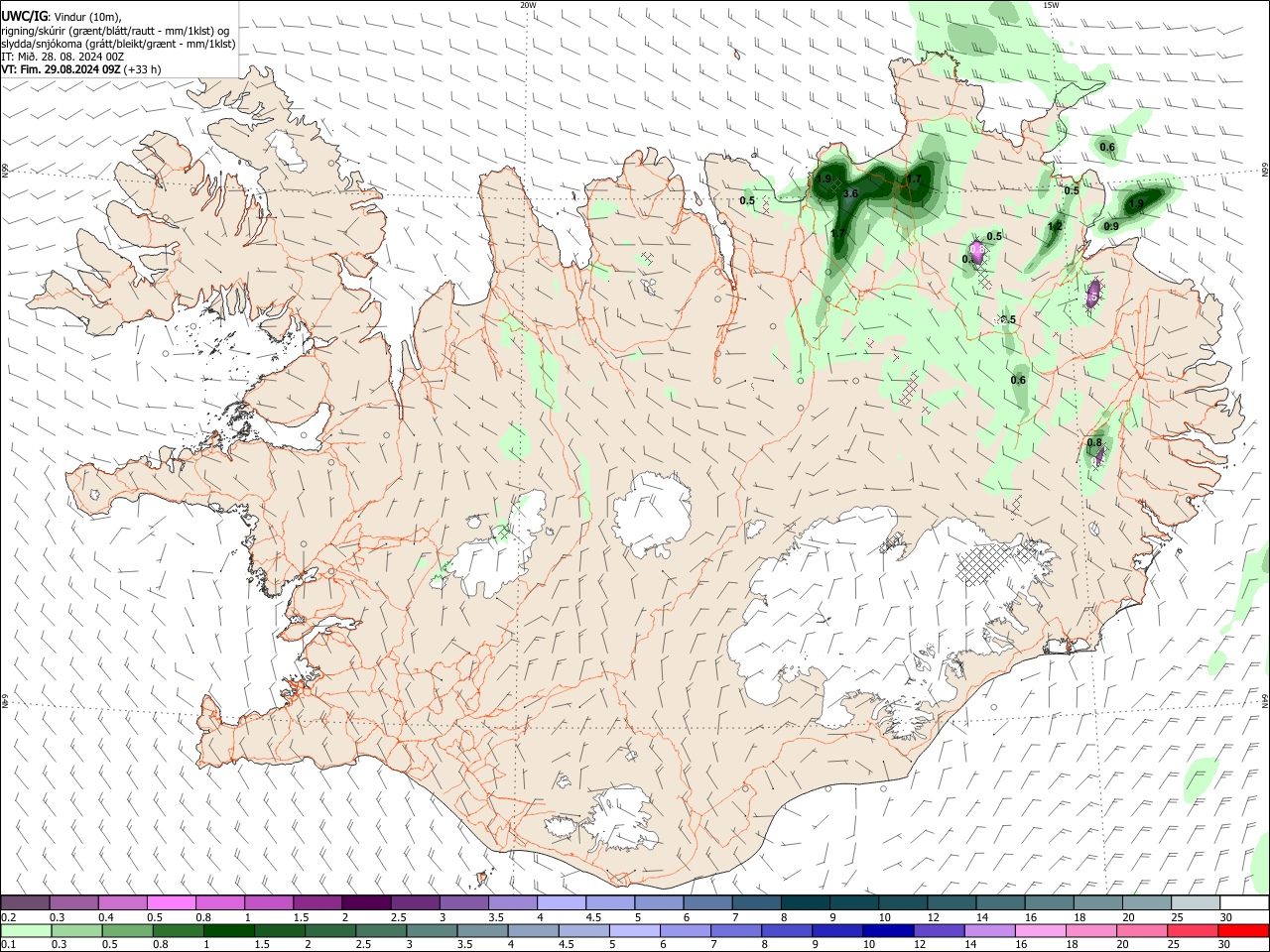Image resolution: width=1270 pixels, height=952 pixels.
Task: Click the 'UWC/IG' title text
Action: pos(24,16)
